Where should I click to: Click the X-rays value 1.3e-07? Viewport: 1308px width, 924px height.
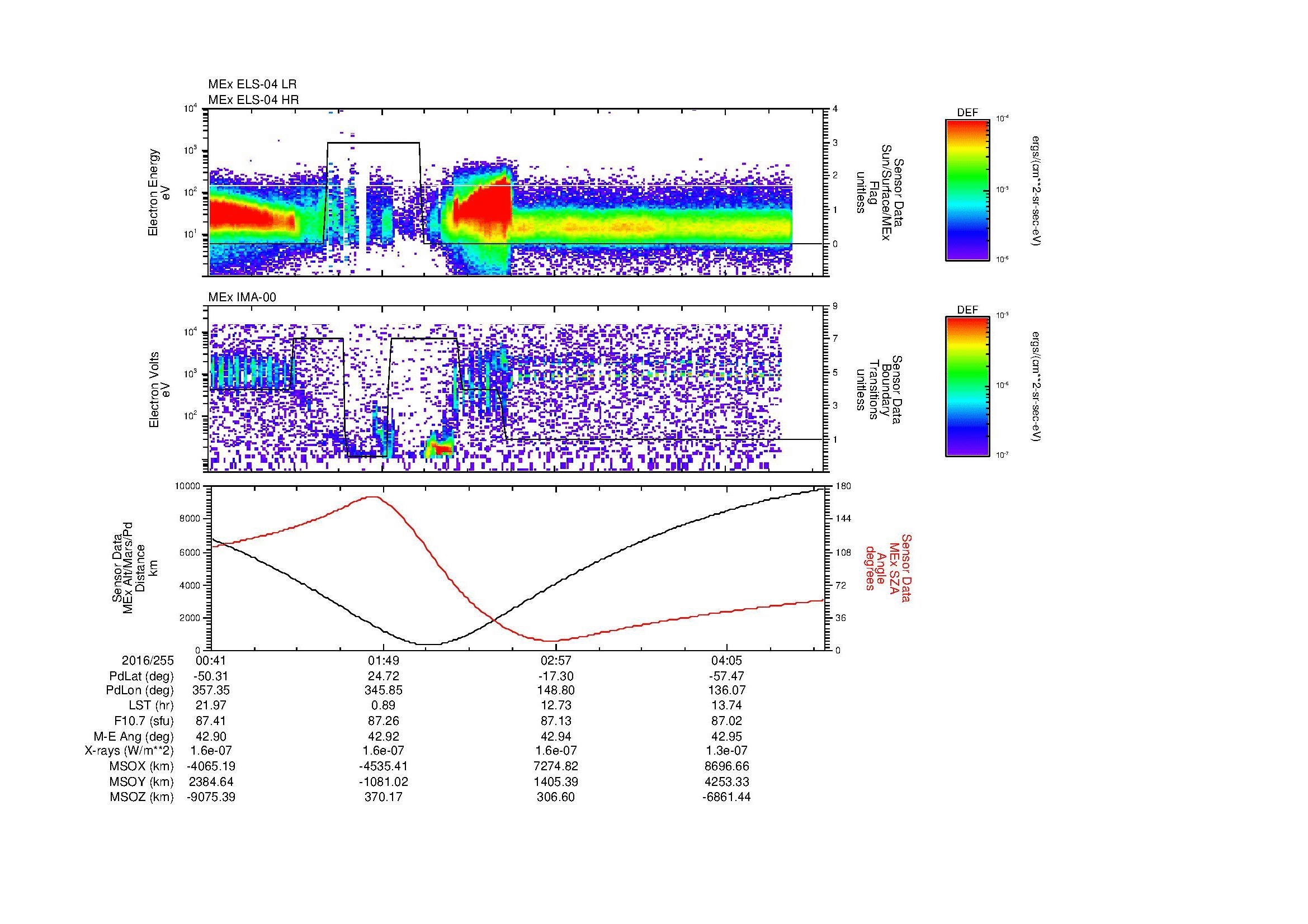pyautogui.click(x=727, y=751)
